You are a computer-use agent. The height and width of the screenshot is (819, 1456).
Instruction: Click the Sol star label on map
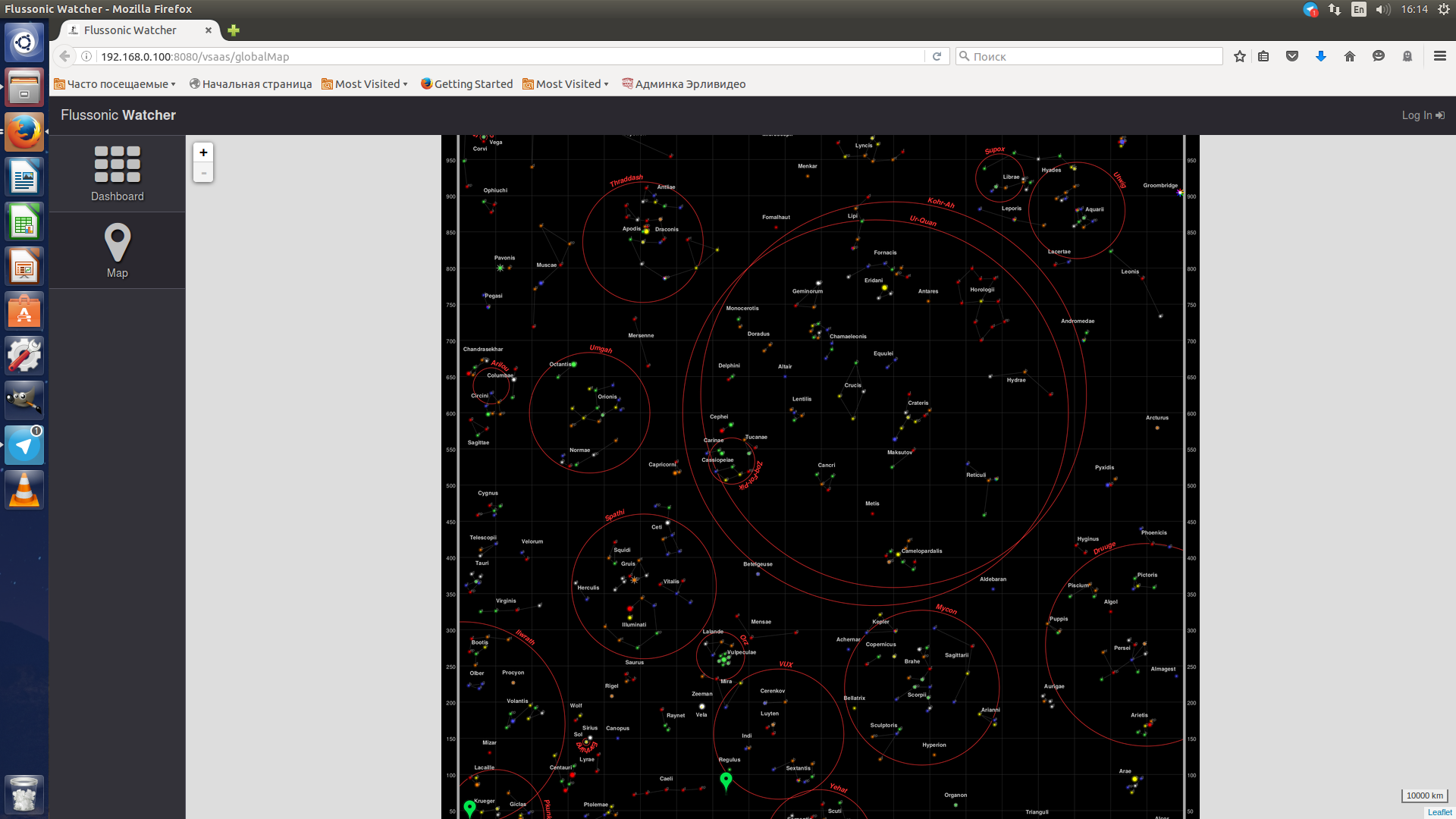click(578, 734)
